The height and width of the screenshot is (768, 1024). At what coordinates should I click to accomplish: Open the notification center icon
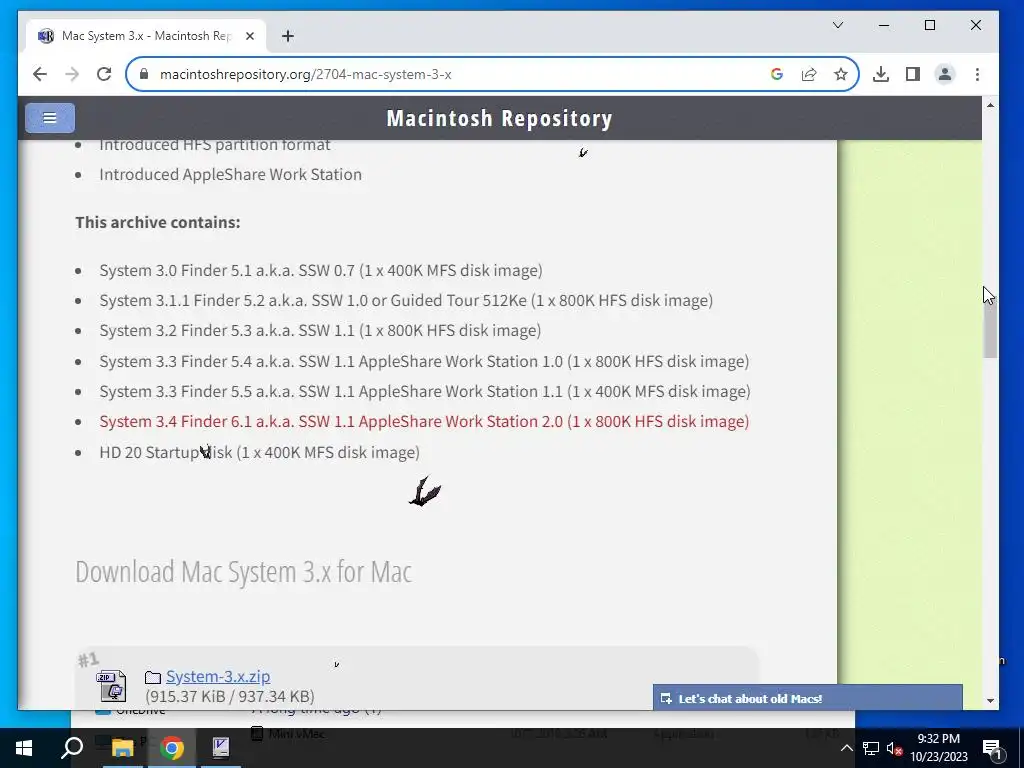993,748
